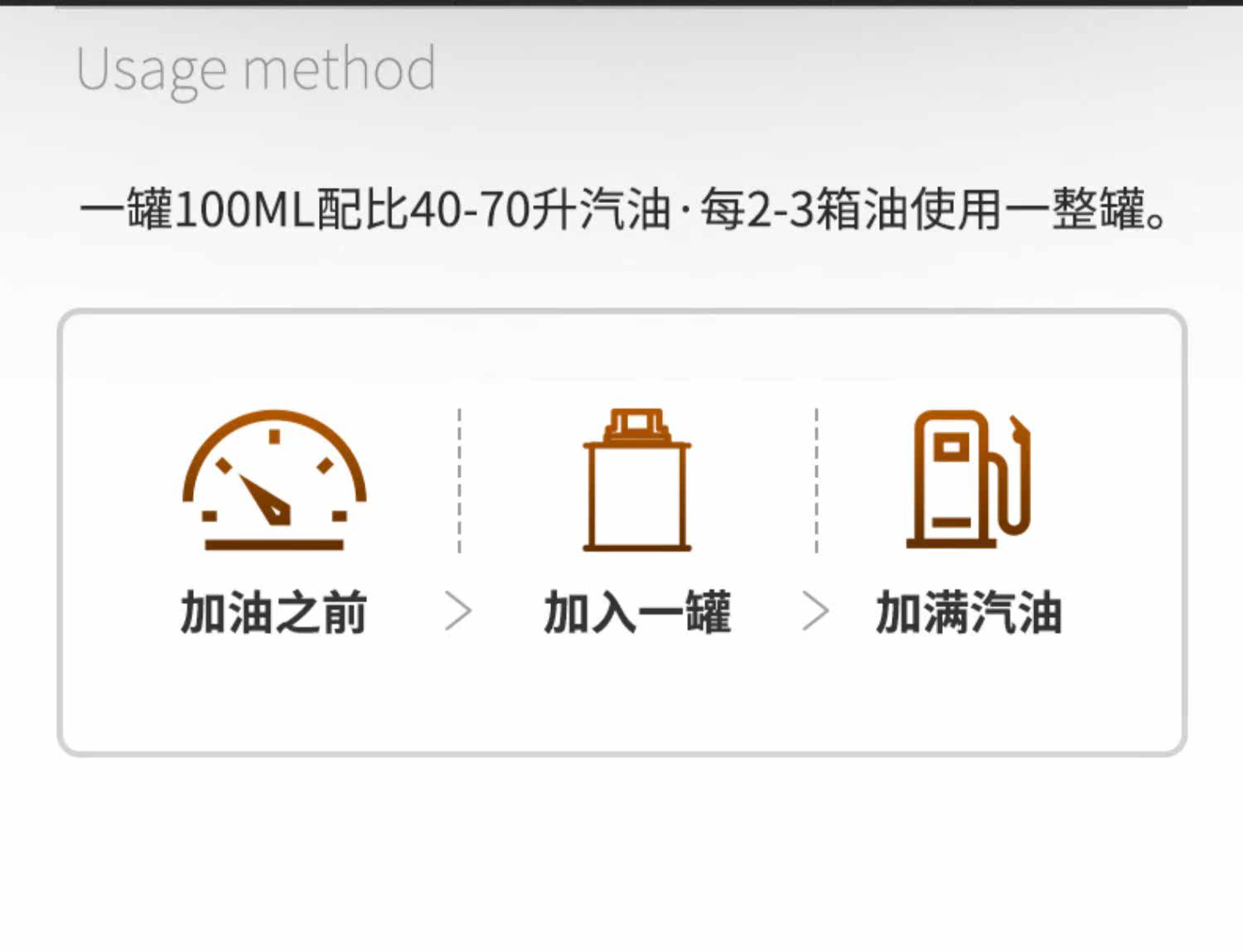Click the chevron after 加油之前

click(457, 611)
